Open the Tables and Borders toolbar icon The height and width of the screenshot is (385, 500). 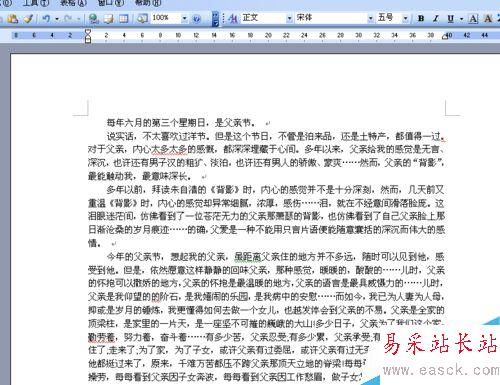[x=109, y=18]
